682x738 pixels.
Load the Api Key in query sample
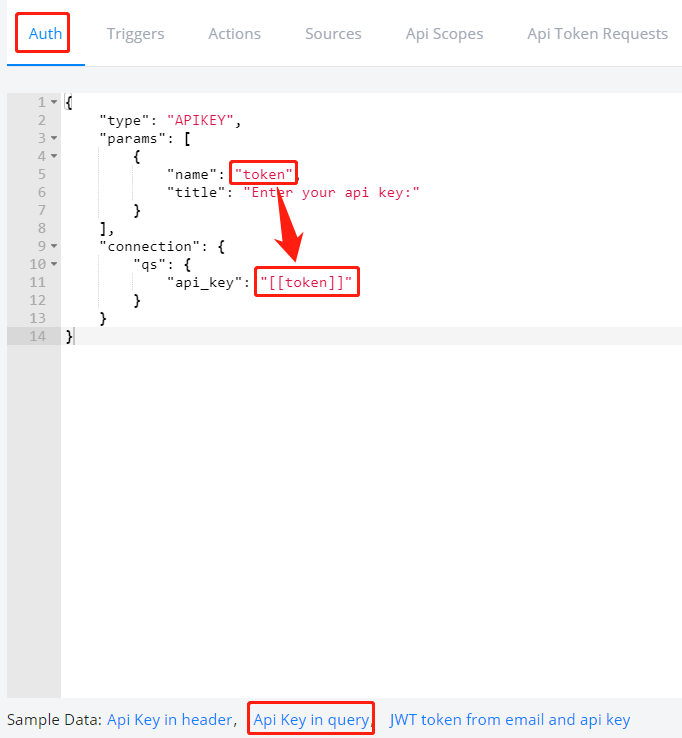click(x=311, y=720)
